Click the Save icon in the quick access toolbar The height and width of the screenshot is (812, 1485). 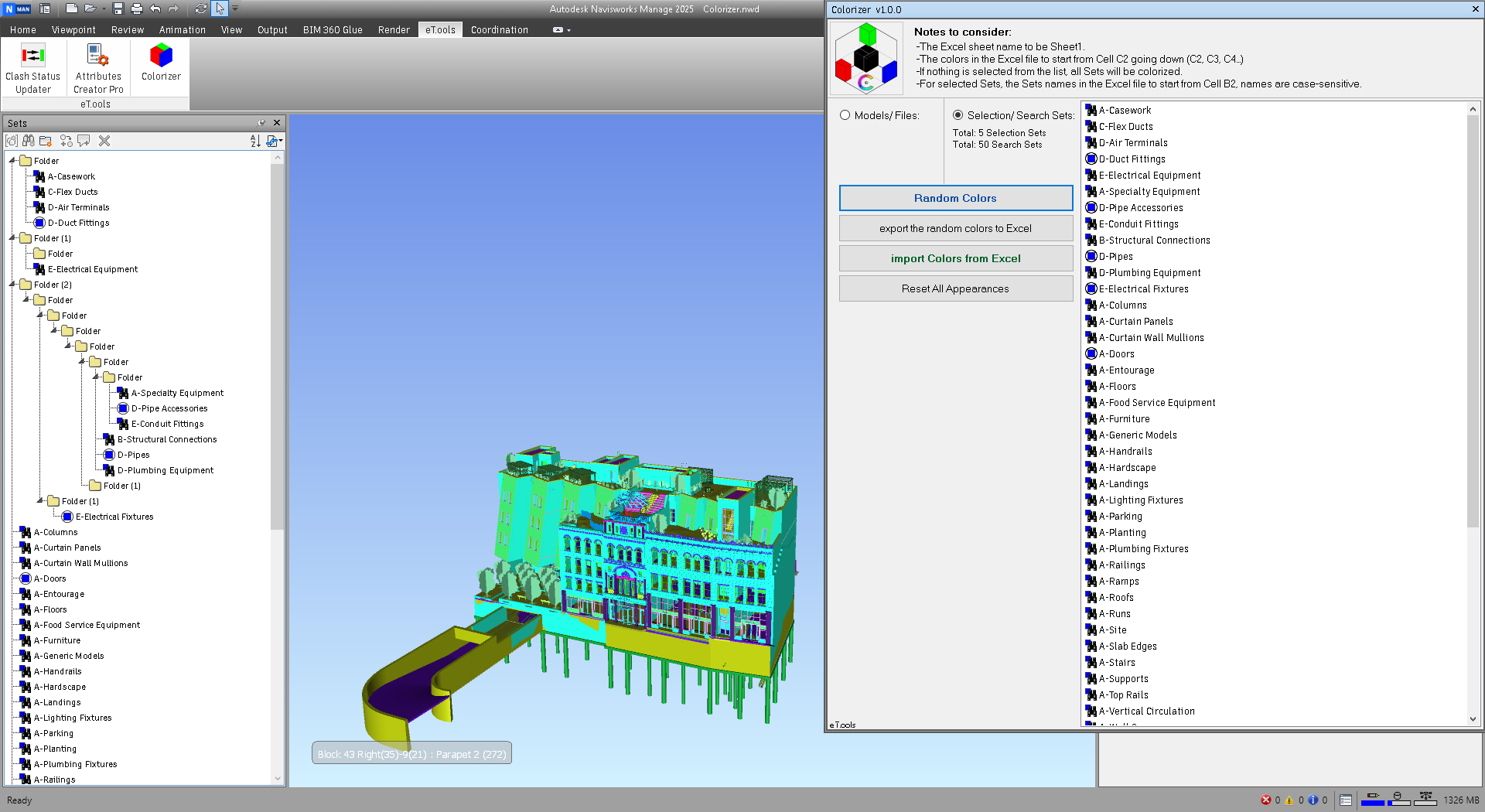[x=118, y=9]
